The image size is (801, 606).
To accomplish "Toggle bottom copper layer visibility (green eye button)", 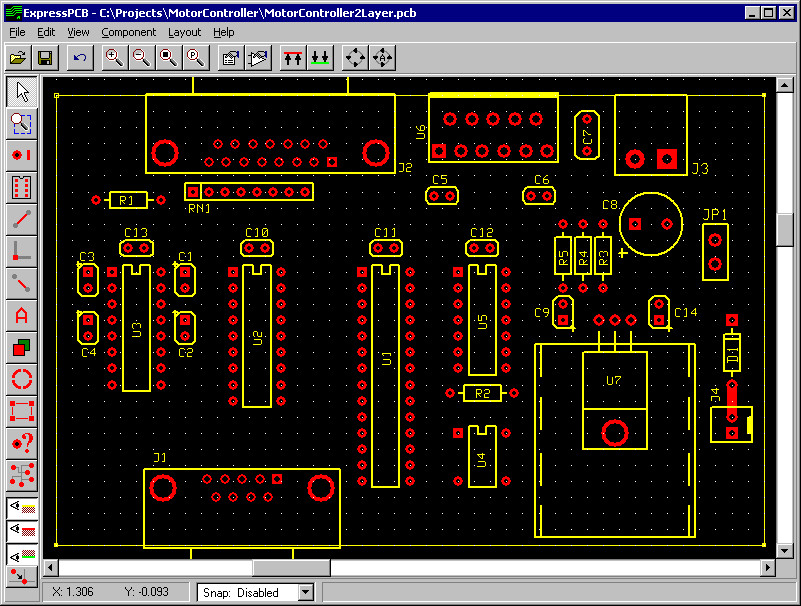I will tap(22, 554).
